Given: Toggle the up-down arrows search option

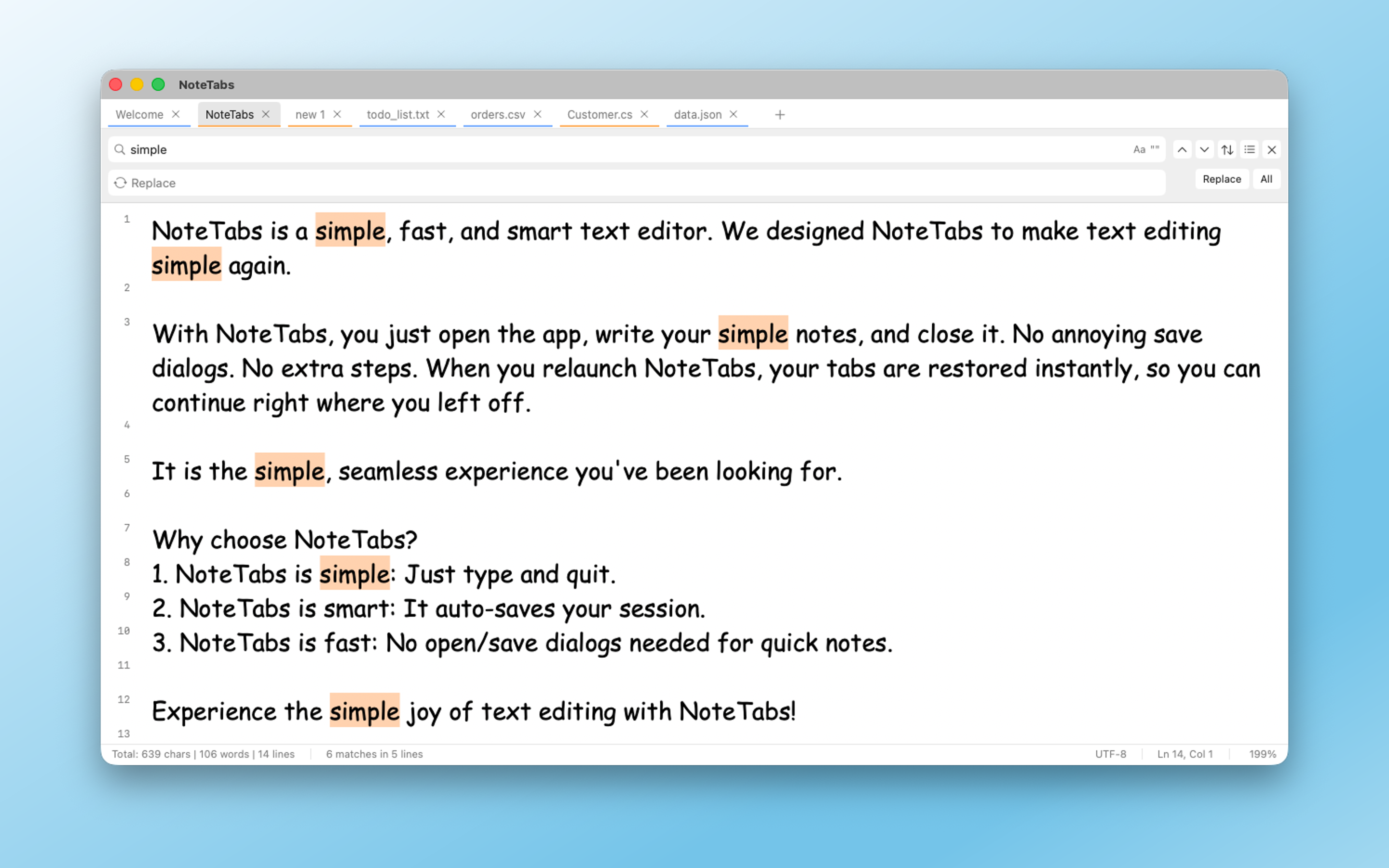Looking at the screenshot, I should [1227, 149].
